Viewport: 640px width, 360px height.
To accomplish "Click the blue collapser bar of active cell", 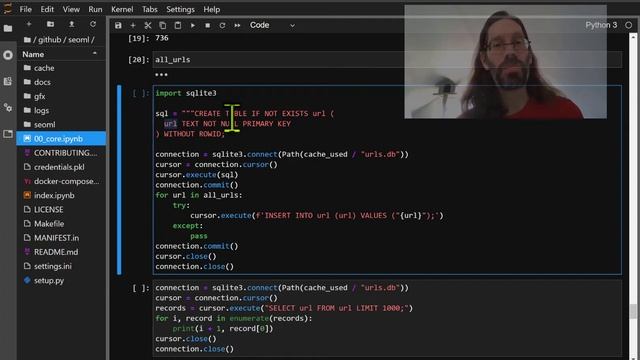I will 119,180.
